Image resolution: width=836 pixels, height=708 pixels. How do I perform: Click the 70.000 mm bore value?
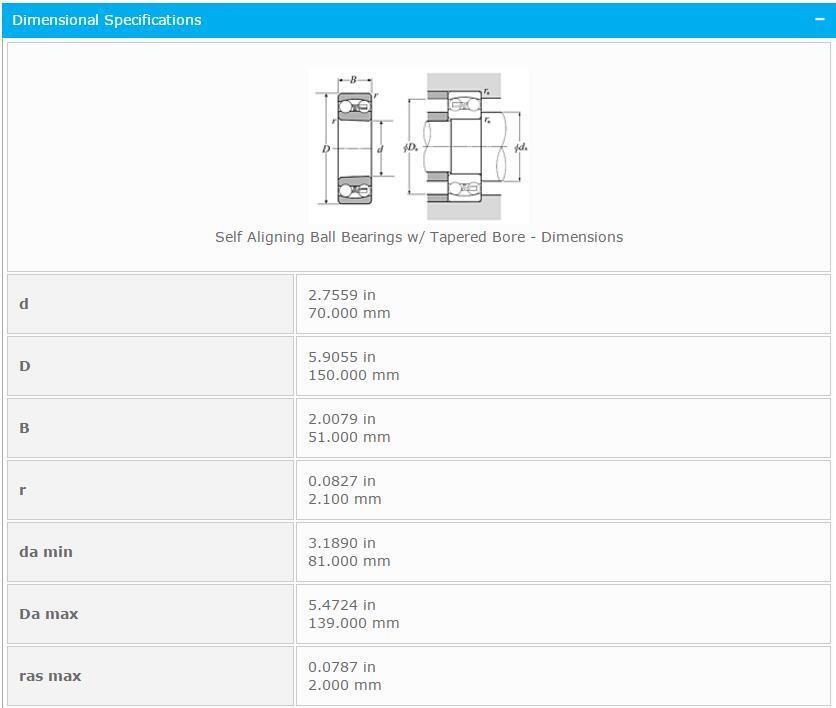click(x=349, y=313)
